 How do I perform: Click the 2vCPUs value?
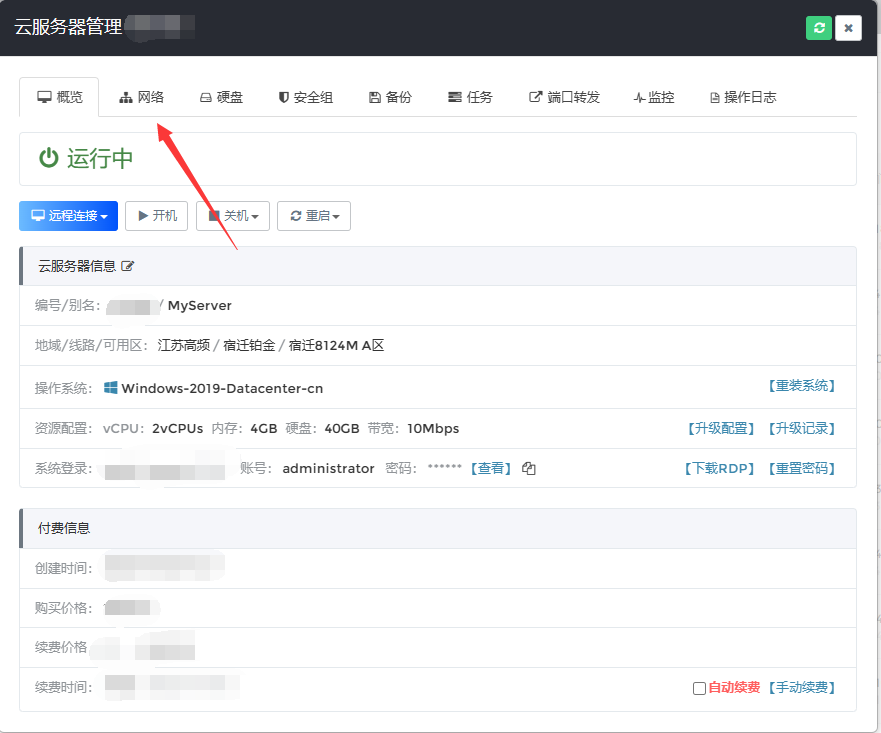tap(178, 429)
